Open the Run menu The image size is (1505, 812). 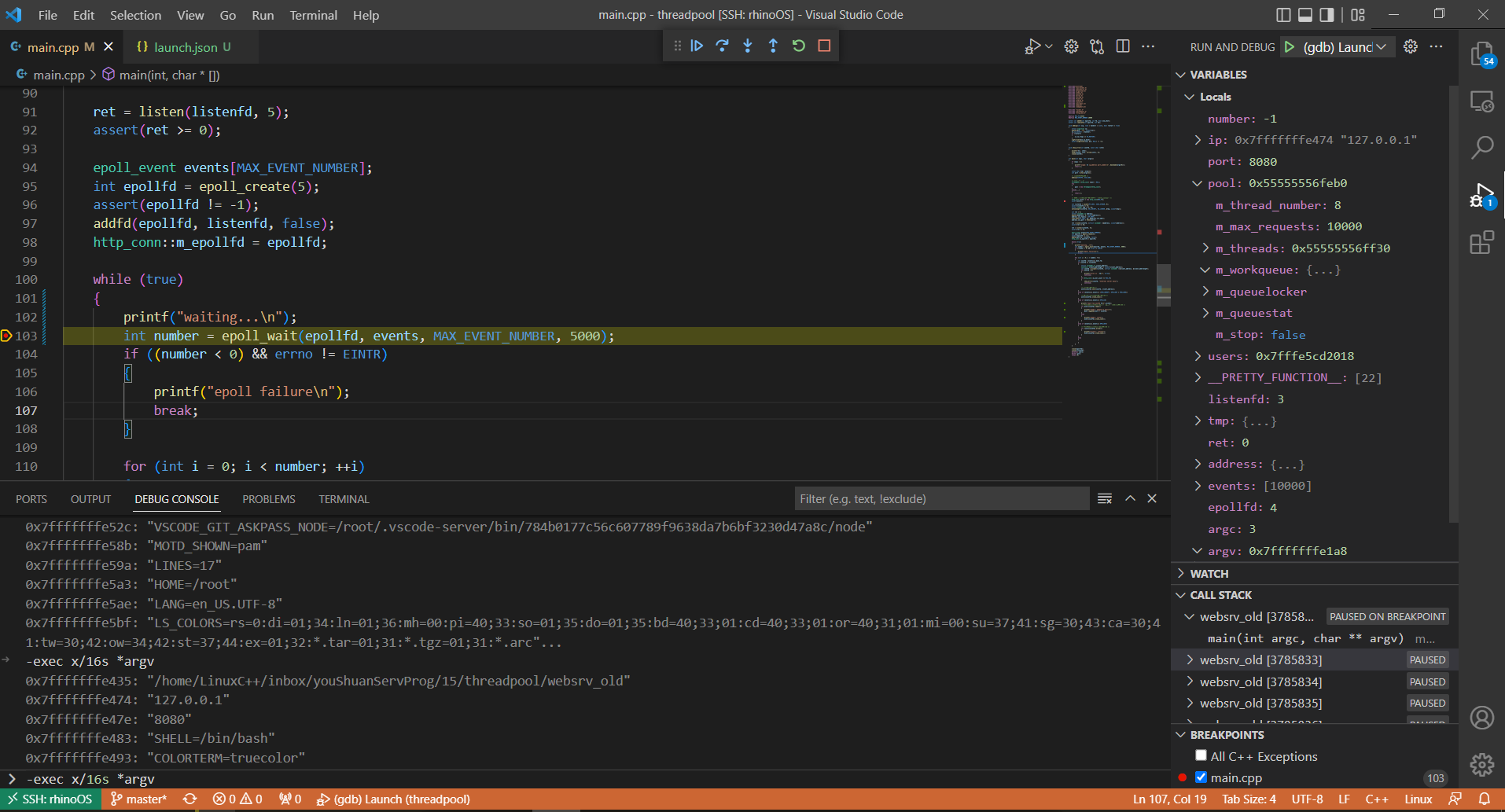(x=263, y=15)
